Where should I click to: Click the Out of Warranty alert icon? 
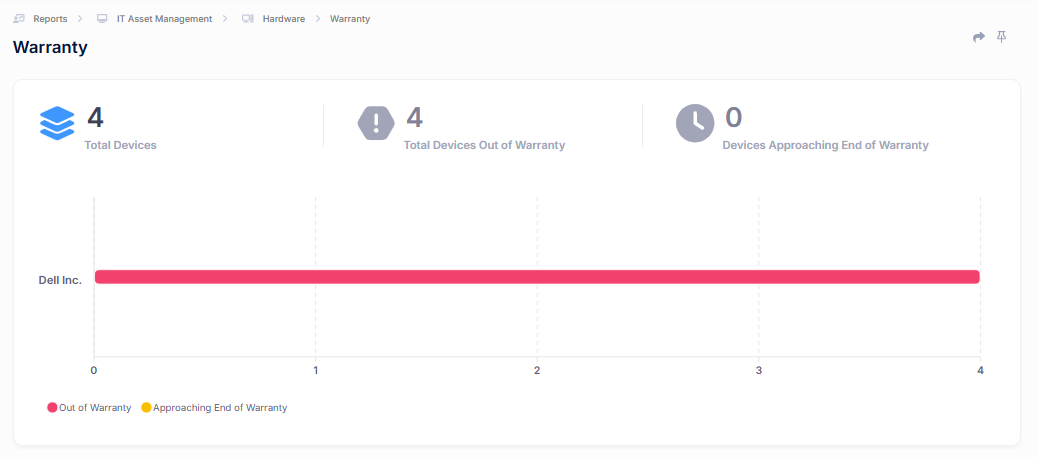point(376,123)
